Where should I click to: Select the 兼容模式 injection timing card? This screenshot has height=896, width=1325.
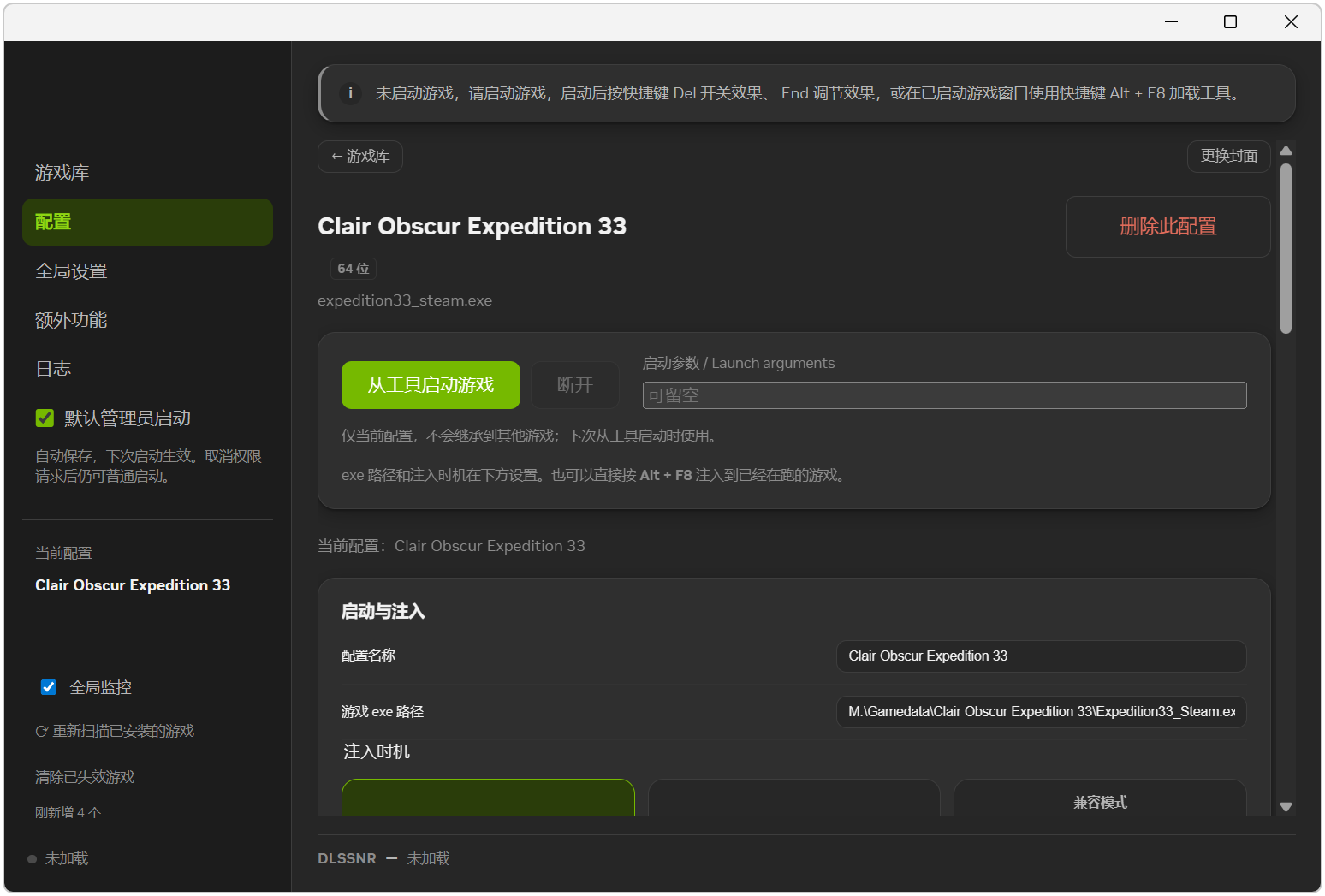pos(1100,798)
